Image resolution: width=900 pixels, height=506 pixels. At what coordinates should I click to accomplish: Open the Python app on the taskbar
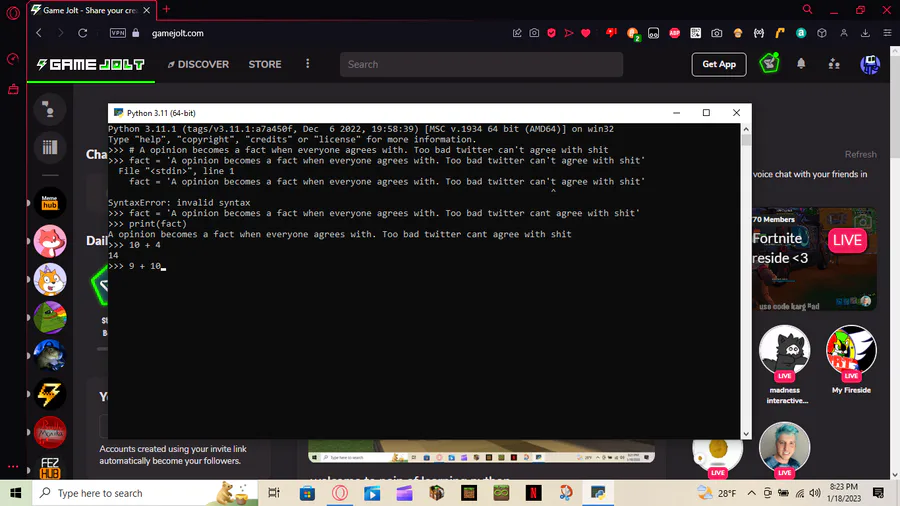point(598,493)
